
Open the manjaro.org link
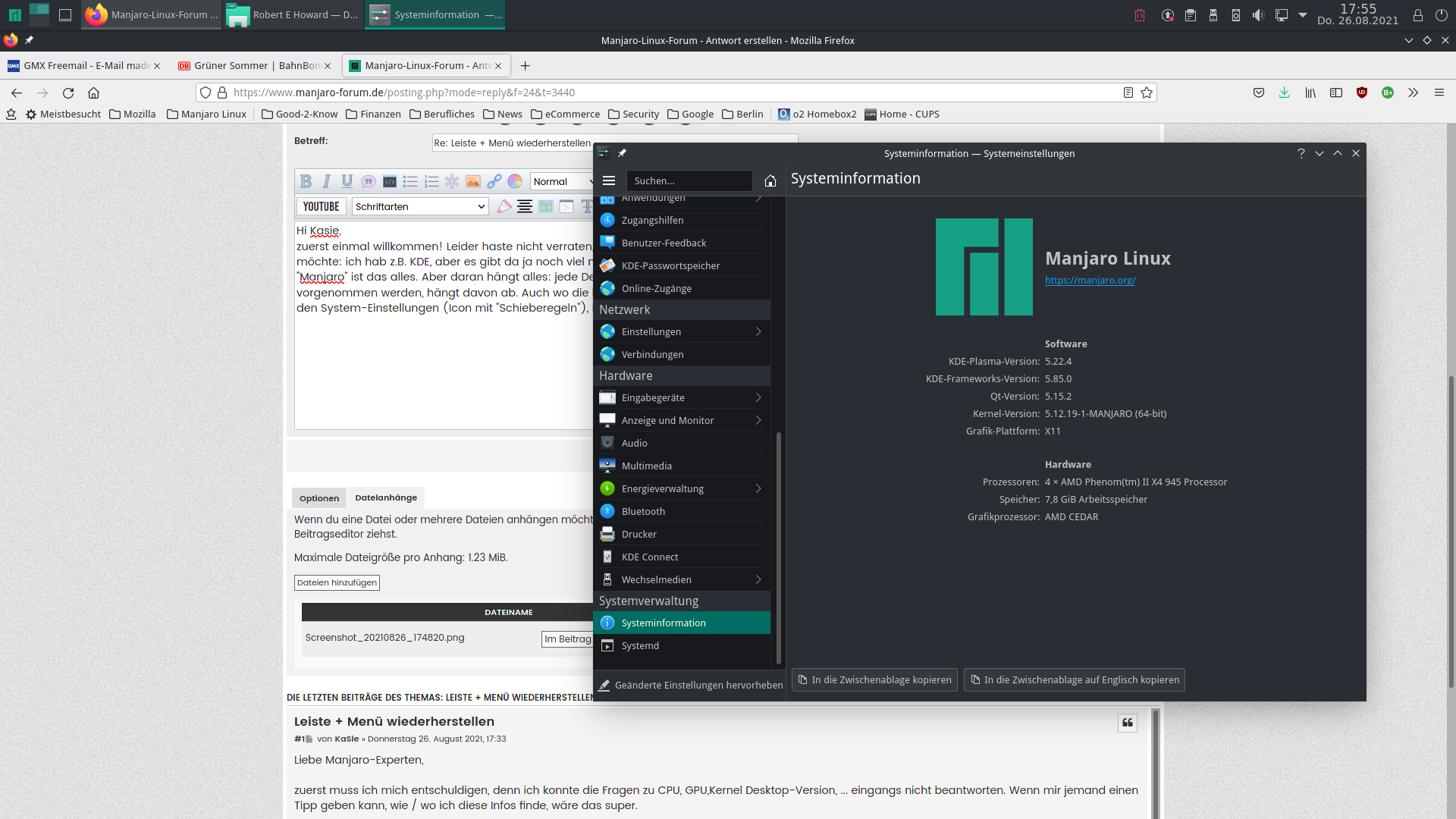1090,280
